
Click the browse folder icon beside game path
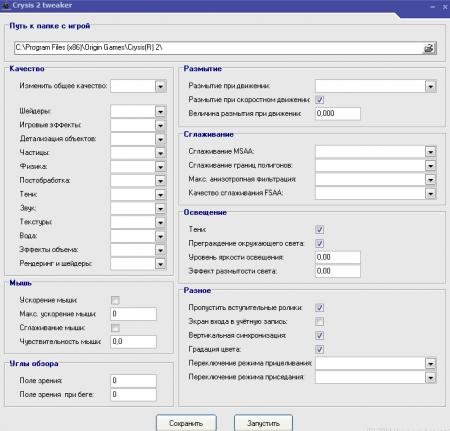[x=429, y=48]
